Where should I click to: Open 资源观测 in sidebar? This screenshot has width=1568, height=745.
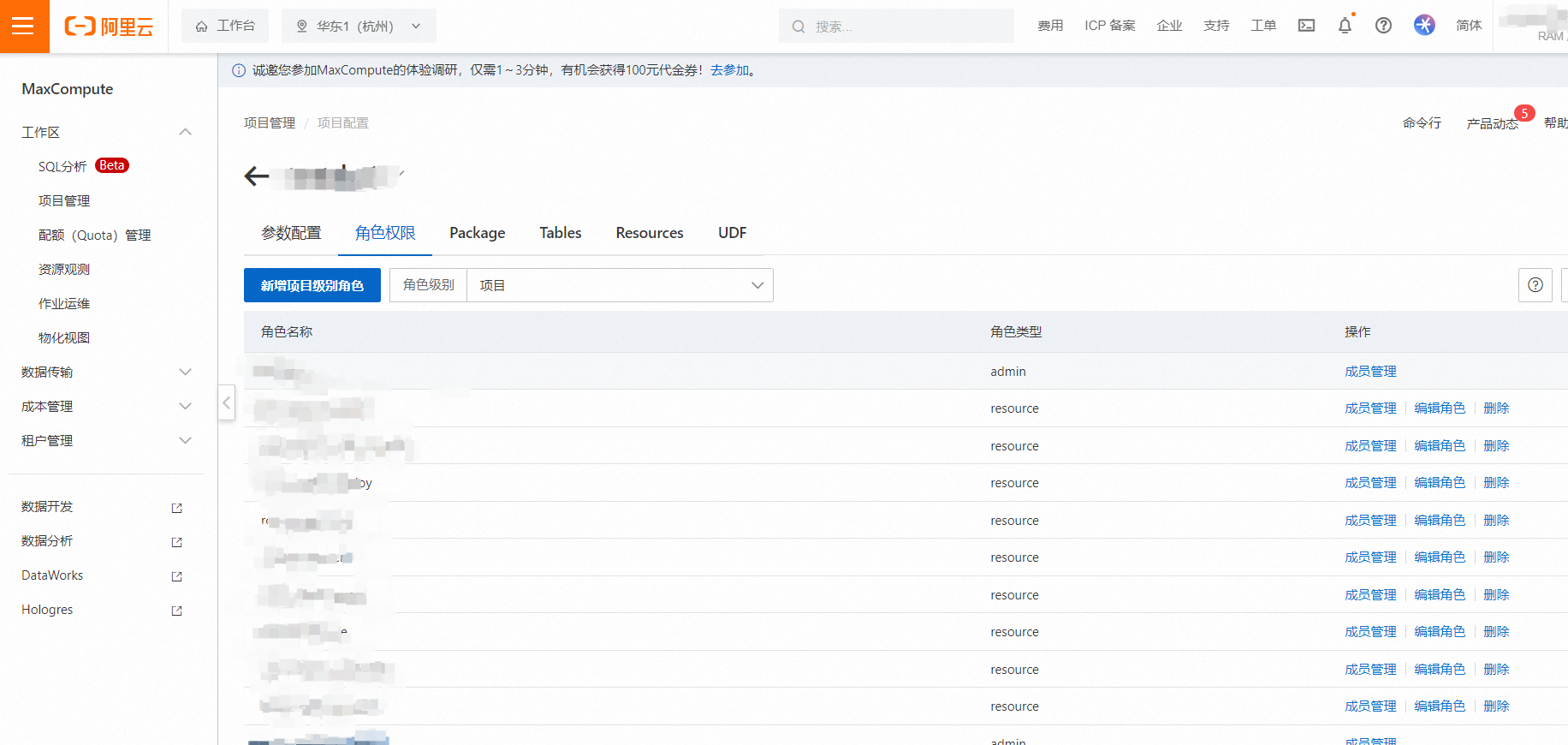64,269
